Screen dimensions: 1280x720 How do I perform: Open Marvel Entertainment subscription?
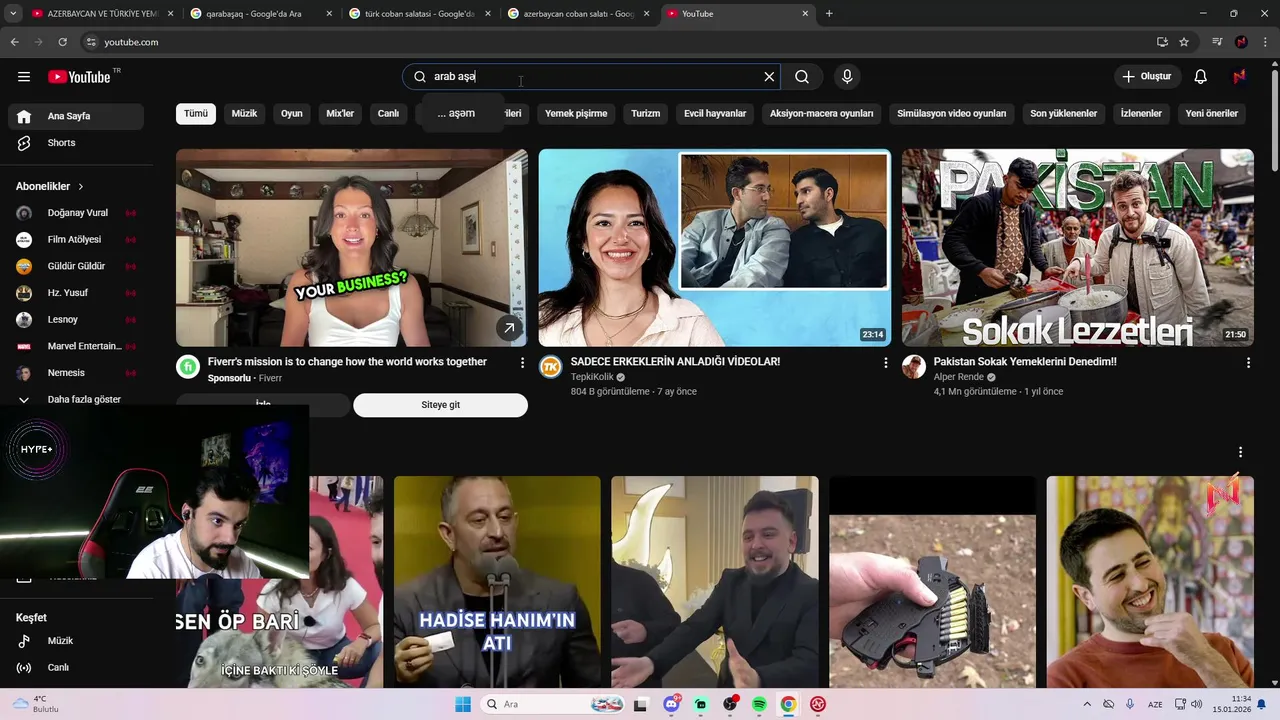76,346
